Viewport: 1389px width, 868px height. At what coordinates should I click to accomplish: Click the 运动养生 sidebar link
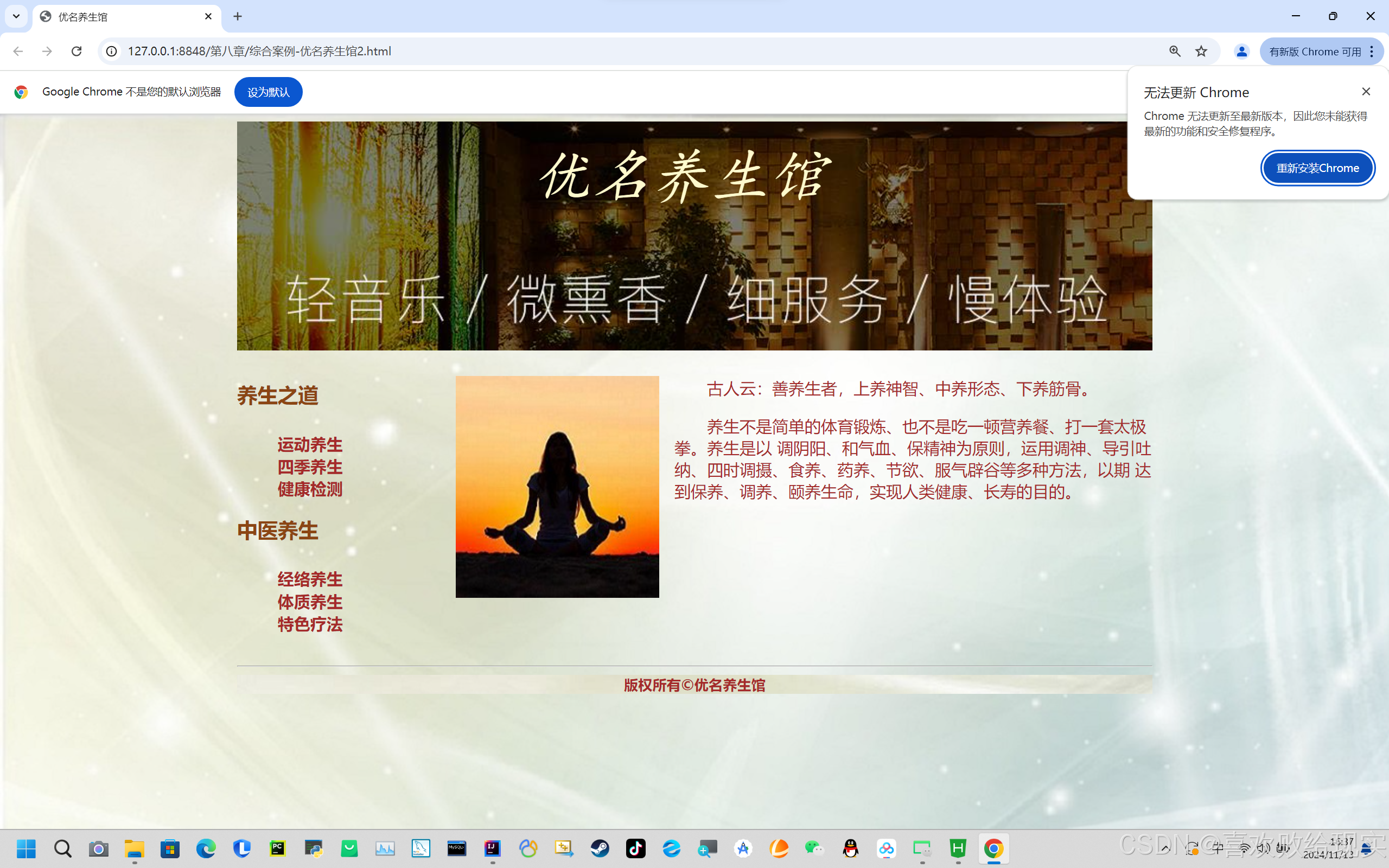(x=310, y=445)
